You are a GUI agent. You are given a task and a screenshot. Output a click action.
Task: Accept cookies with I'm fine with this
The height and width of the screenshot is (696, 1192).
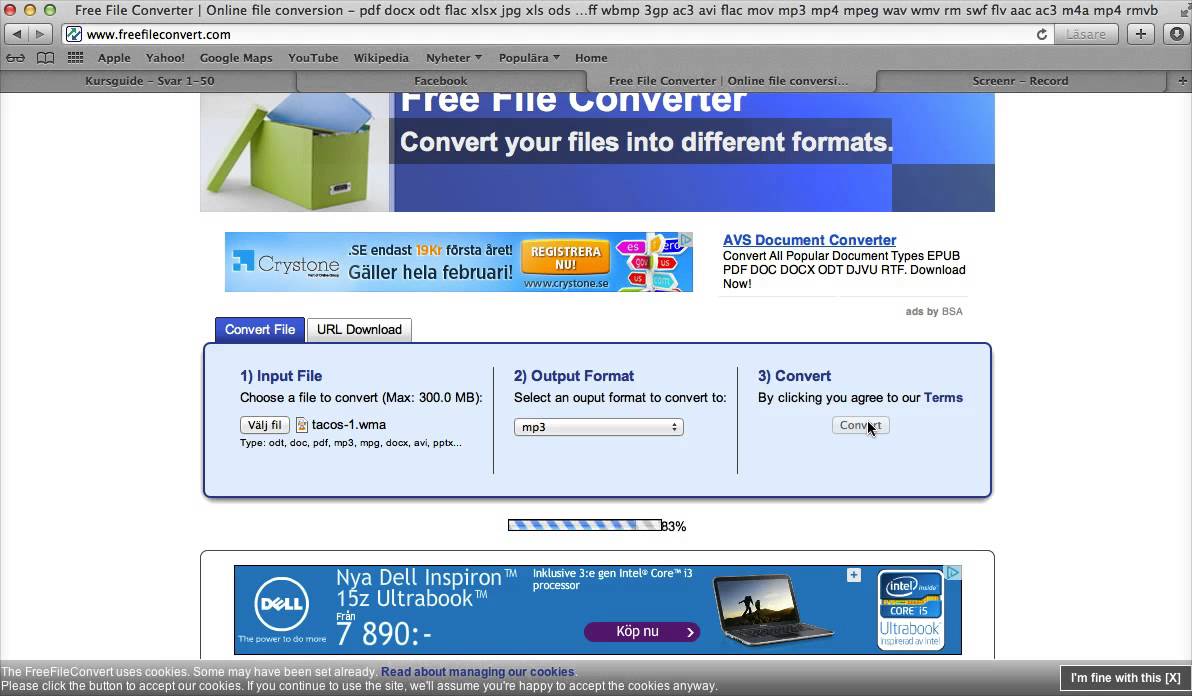click(1125, 678)
